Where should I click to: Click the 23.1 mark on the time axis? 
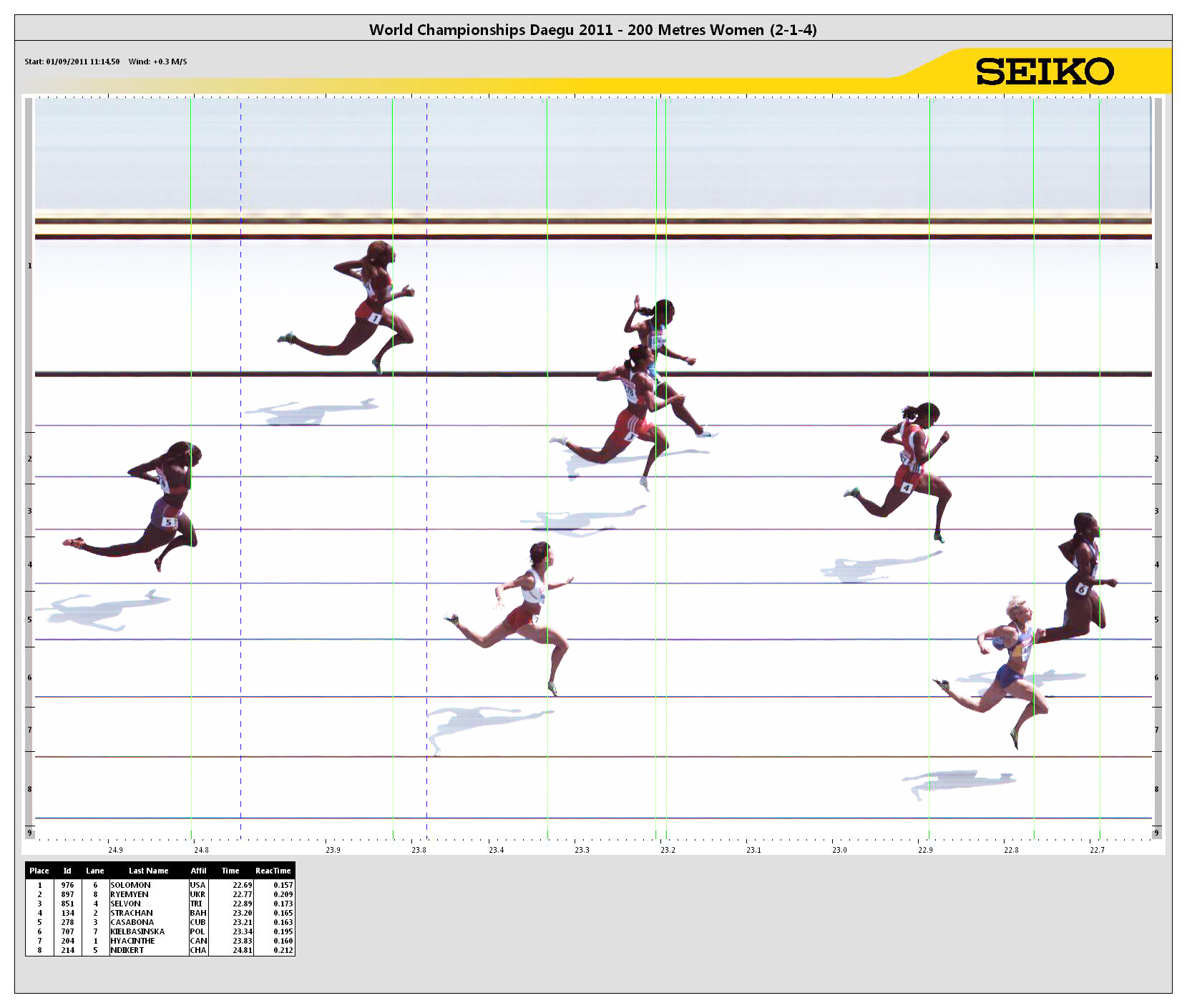click(x=753, y=850)
